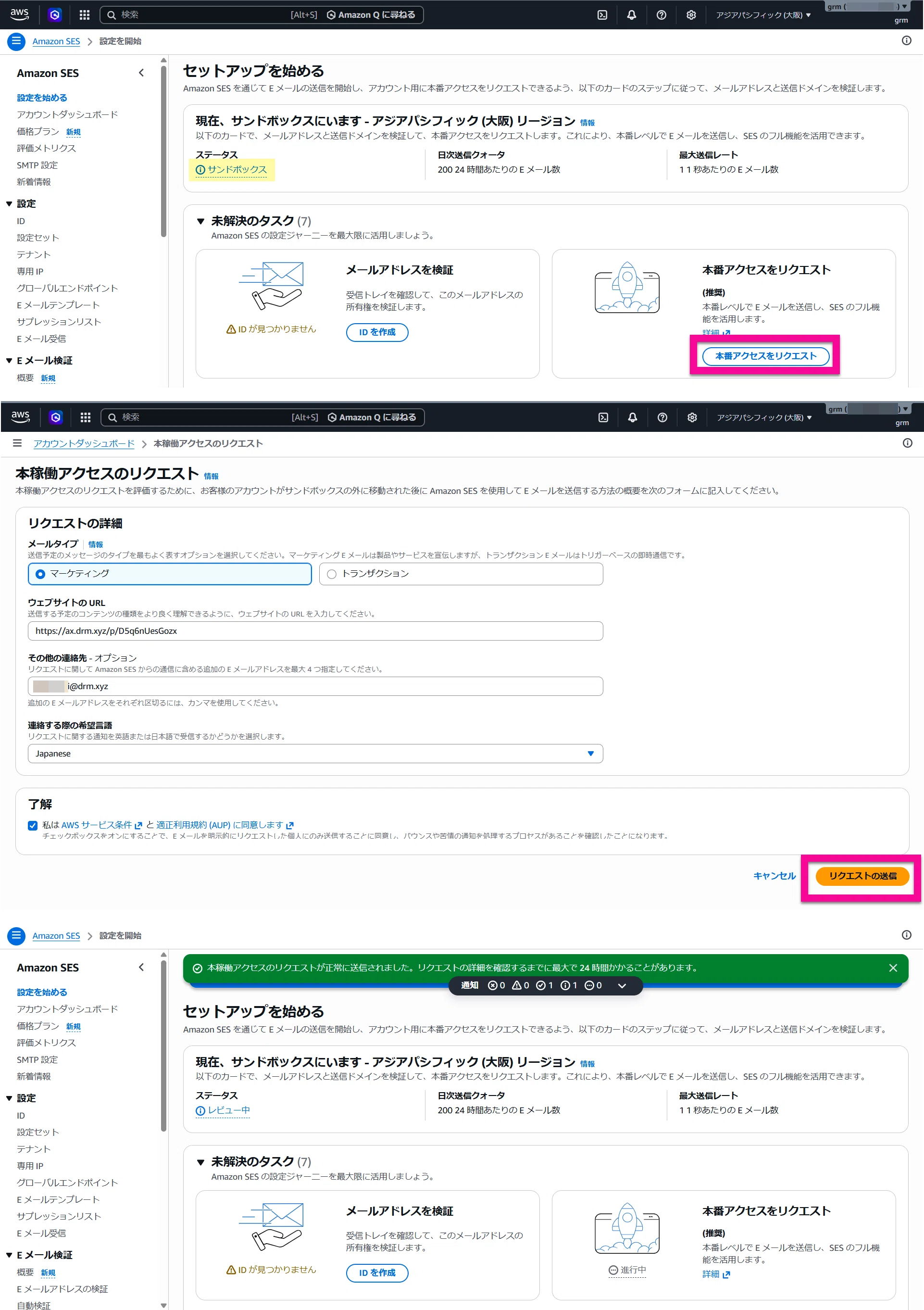This screenshot has width=924, height=1310.
Task: Click the in-progress count icon in 通知 bar
Action: coord(590,985)
